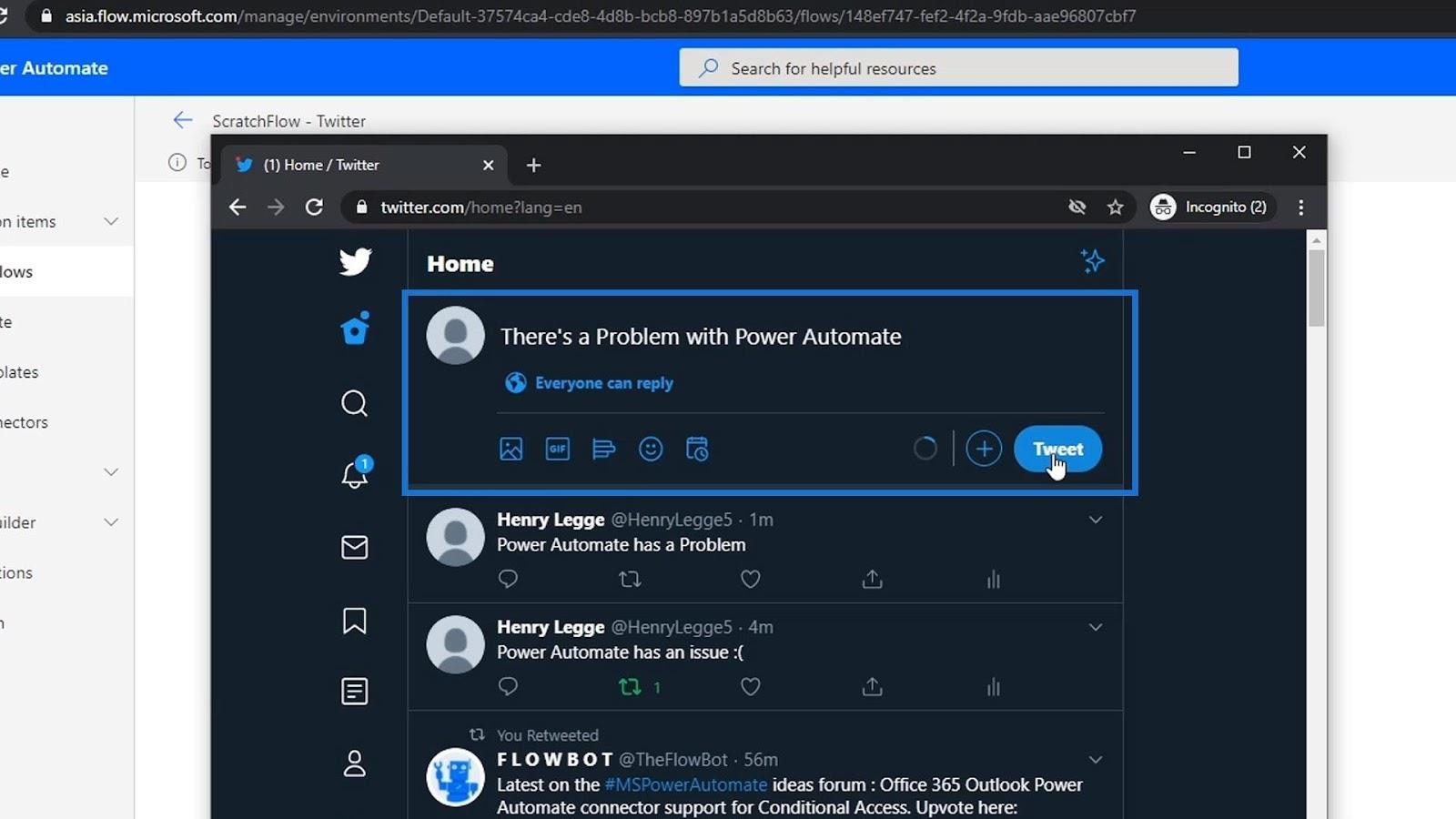Open the Chrome three-dot menu
This screenshot has width=1456, height=819.
click(1301, 207)
